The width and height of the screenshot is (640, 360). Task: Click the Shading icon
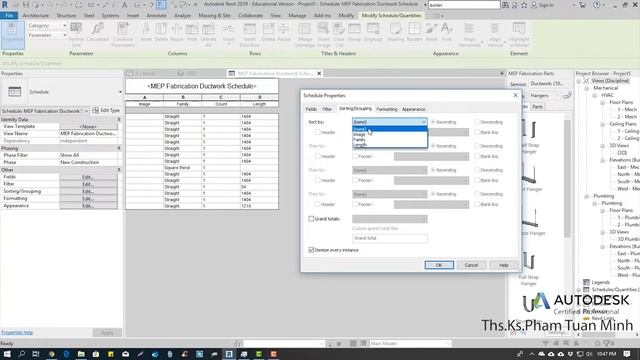click(x=396, y=32)
